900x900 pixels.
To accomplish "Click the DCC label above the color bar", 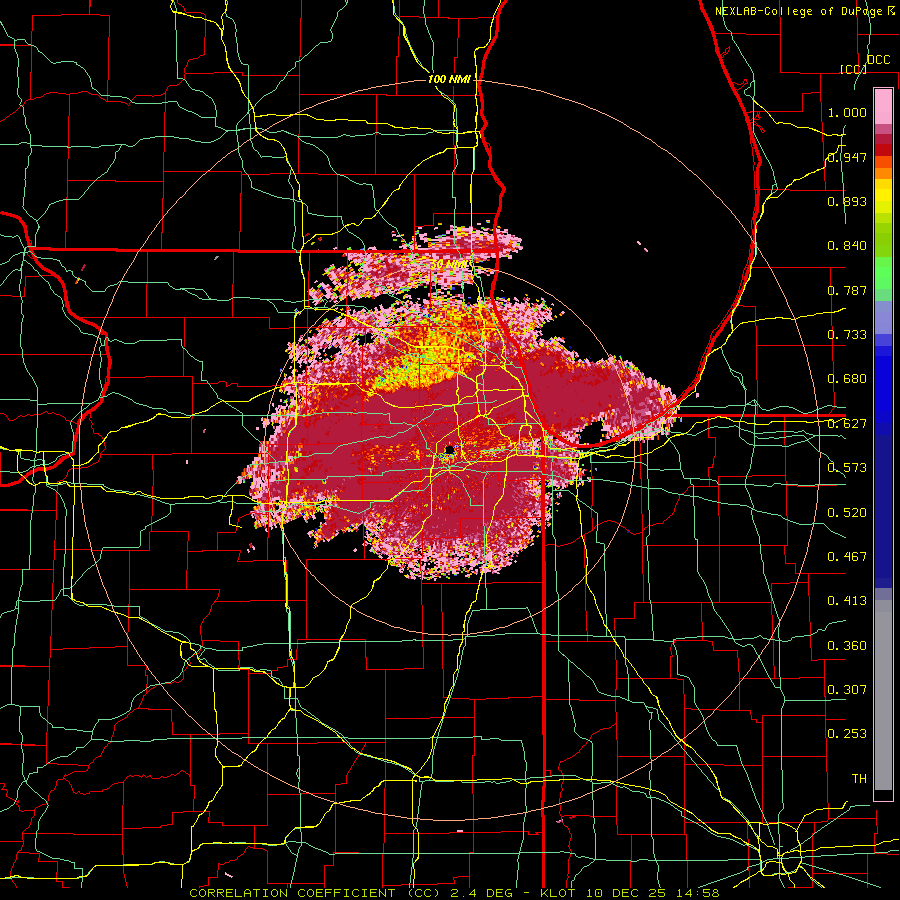I will [879, 60].
